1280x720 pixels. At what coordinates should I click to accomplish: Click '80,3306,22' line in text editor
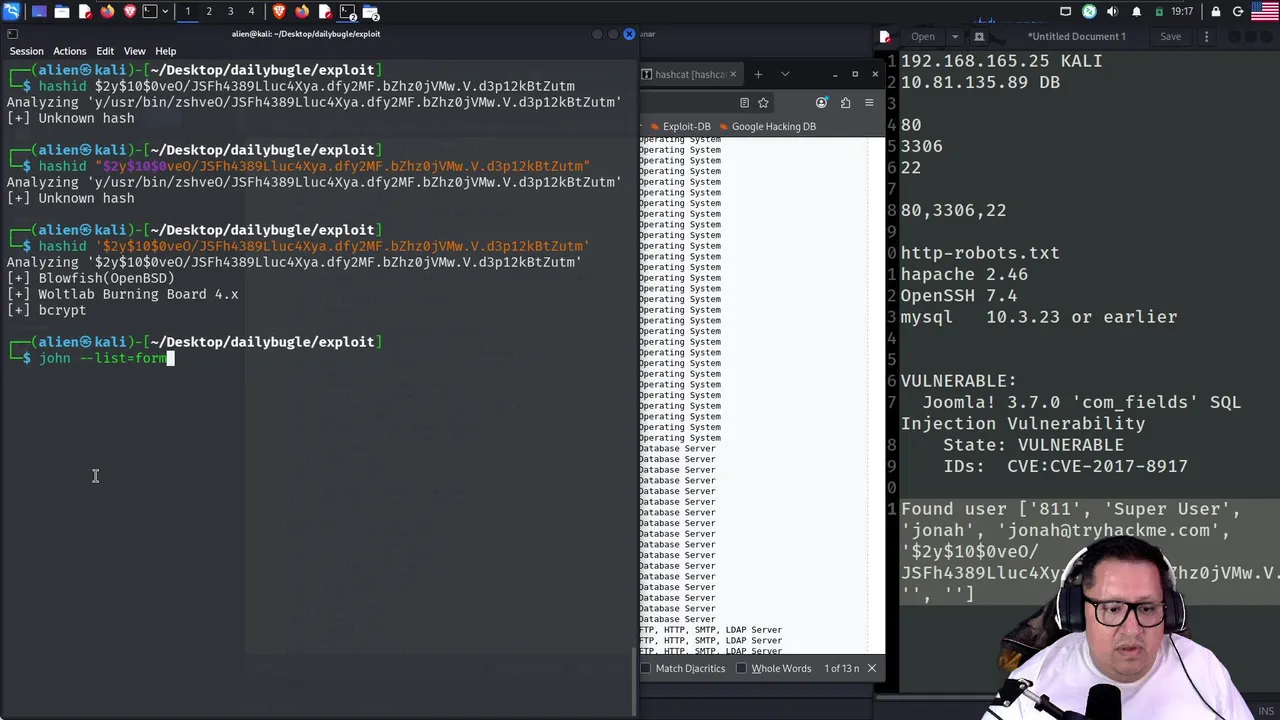(x=953, y=210)
